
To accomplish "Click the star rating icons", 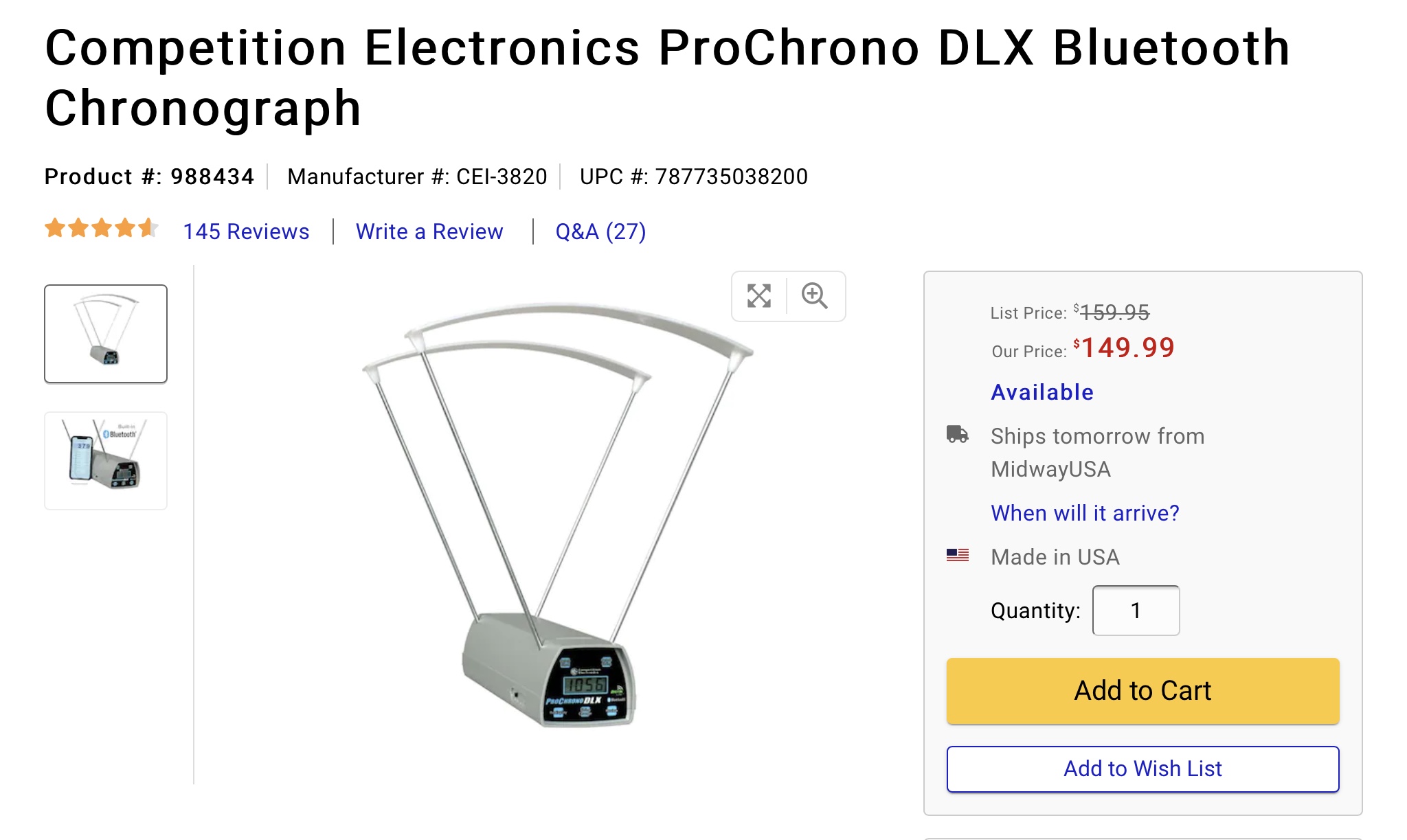I will pyautogui.click(x=102, y=228).
